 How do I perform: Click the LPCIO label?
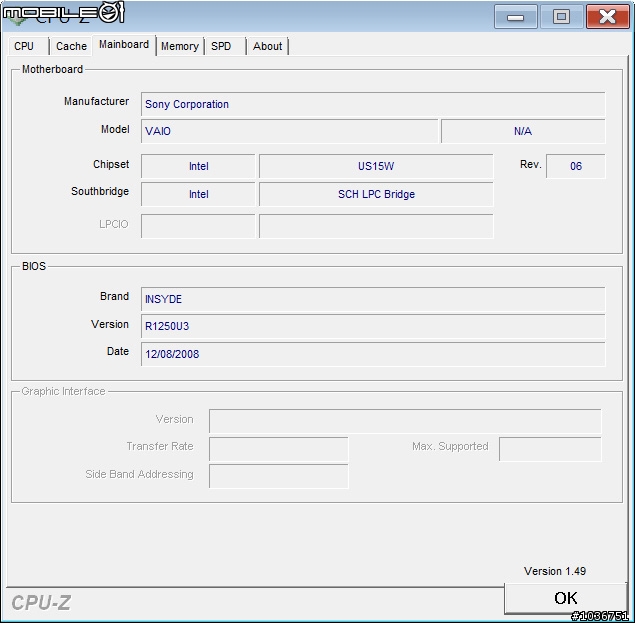click(114, 224)
